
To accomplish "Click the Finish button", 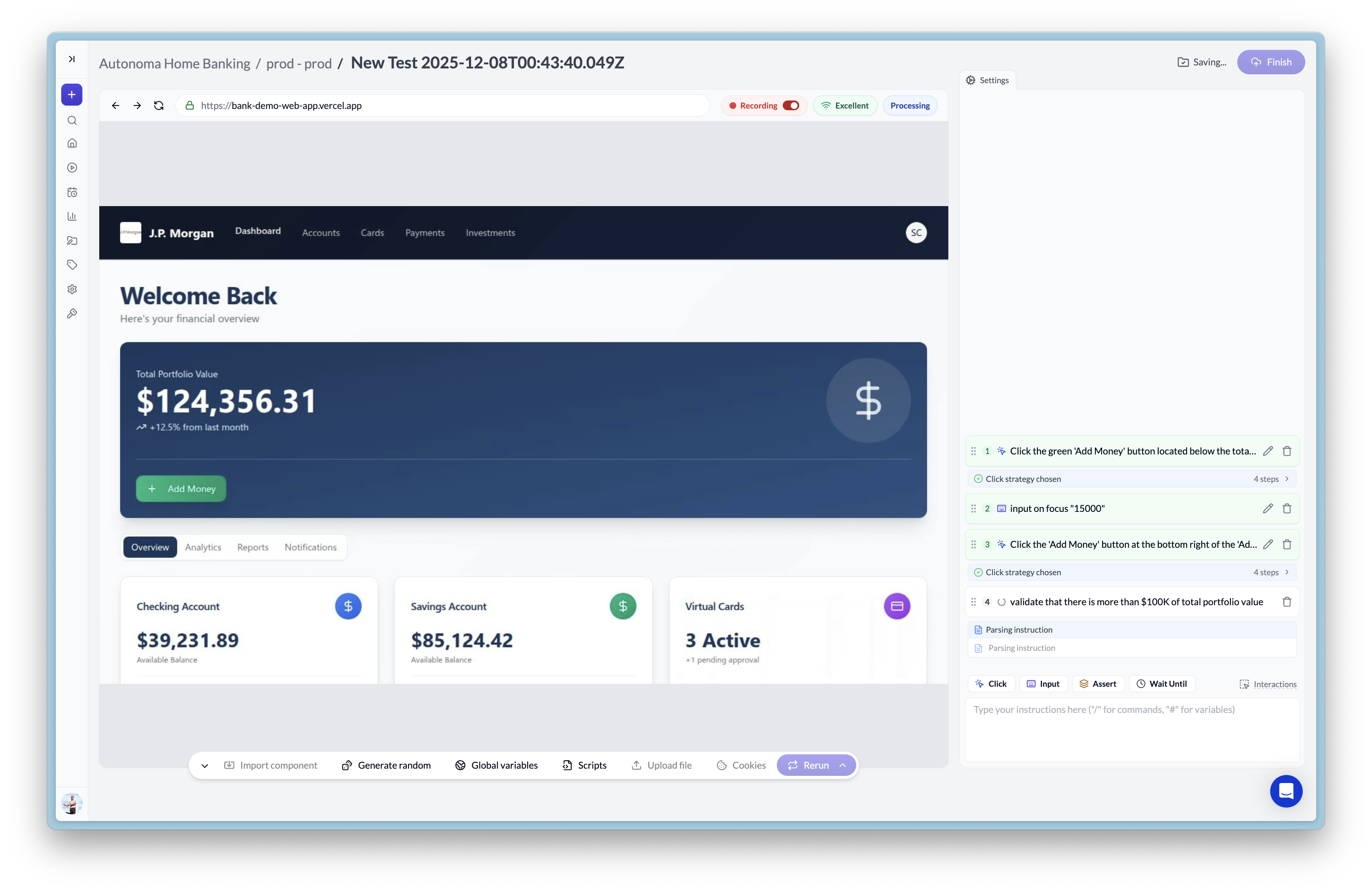I will 1271,62.
